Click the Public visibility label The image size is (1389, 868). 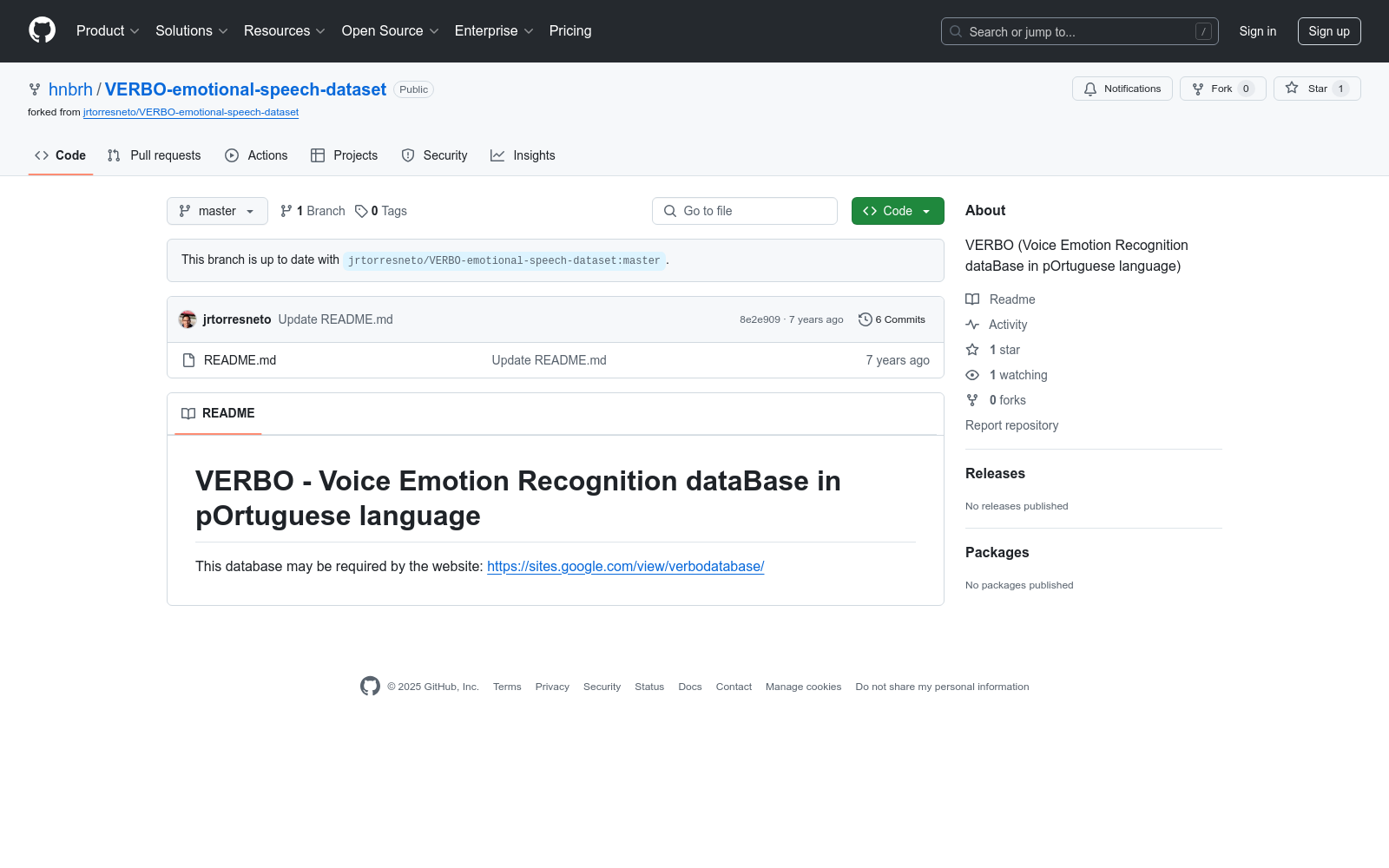click(414, 89)
